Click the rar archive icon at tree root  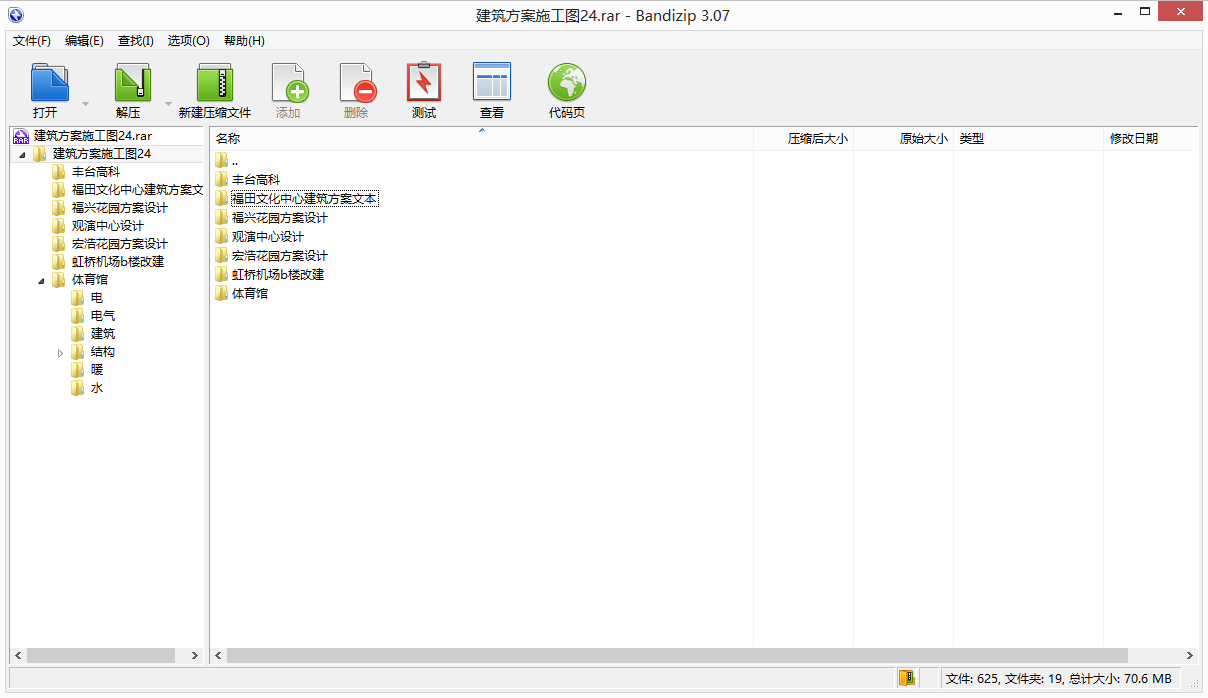click(x=20, y=135)
